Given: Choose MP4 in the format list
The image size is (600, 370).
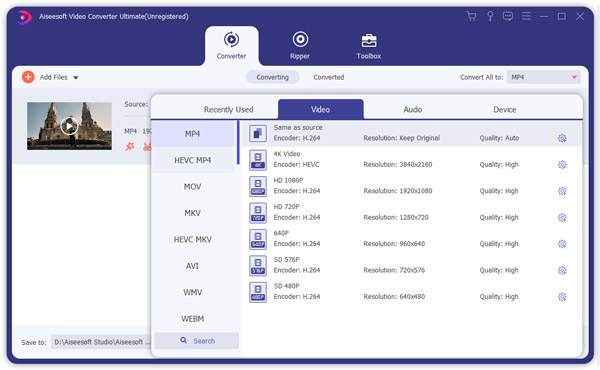Looking at the screenshot, I should [192, 134].
